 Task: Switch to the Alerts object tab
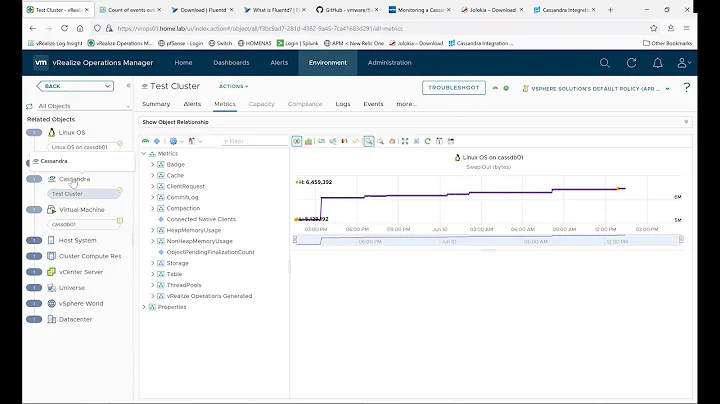[192, 104]
